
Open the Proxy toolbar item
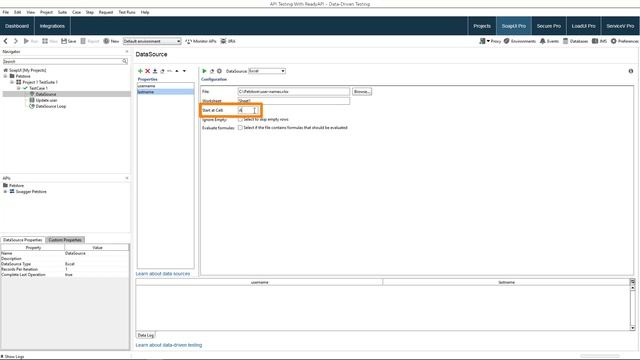(490, 41)
